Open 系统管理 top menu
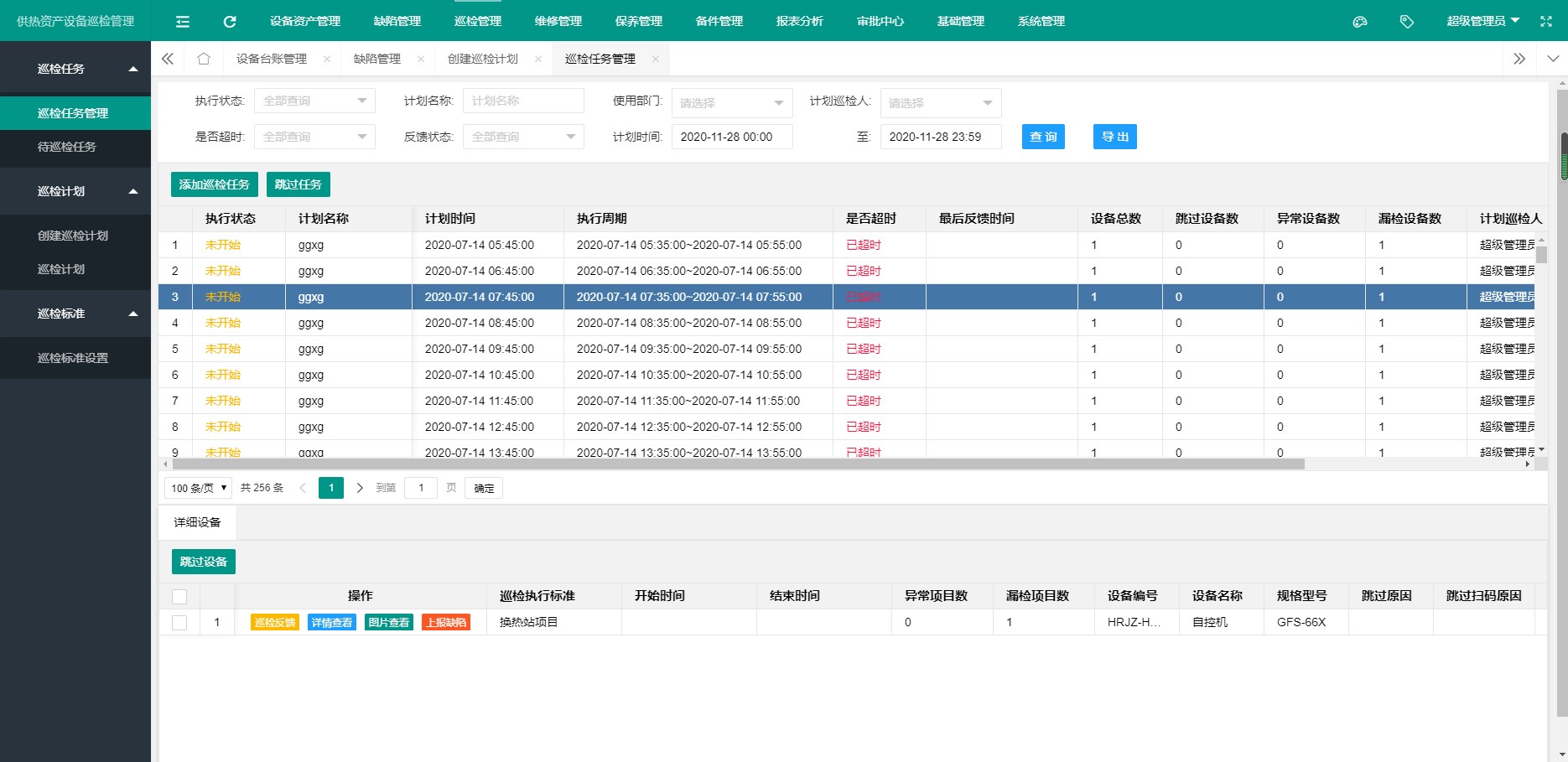Image resolution: width=1568 pixels, height=762 pixels. [1041, 21]
